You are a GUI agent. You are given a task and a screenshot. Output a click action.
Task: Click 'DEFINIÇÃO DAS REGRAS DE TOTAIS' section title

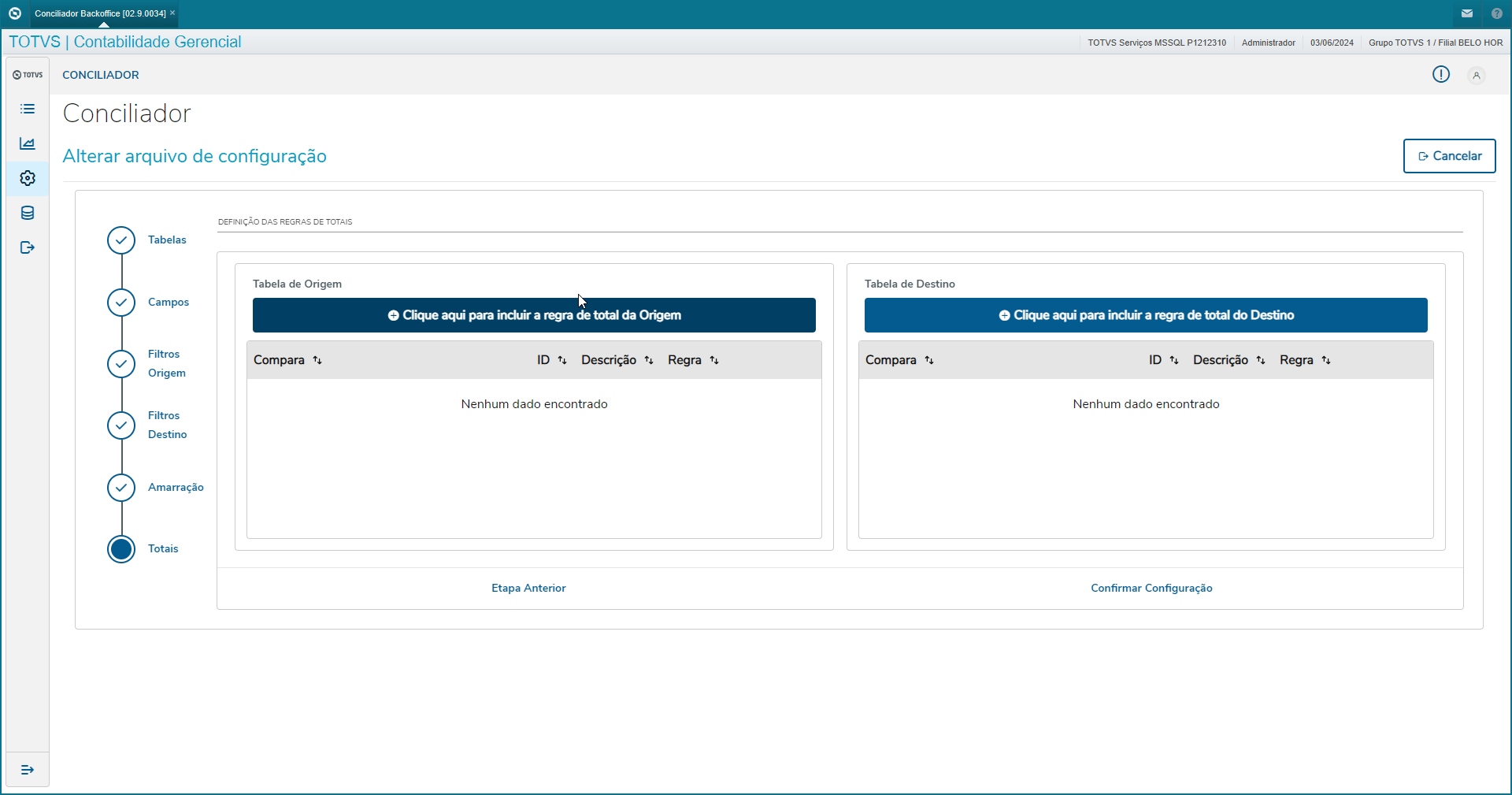(x=285, y=221)
